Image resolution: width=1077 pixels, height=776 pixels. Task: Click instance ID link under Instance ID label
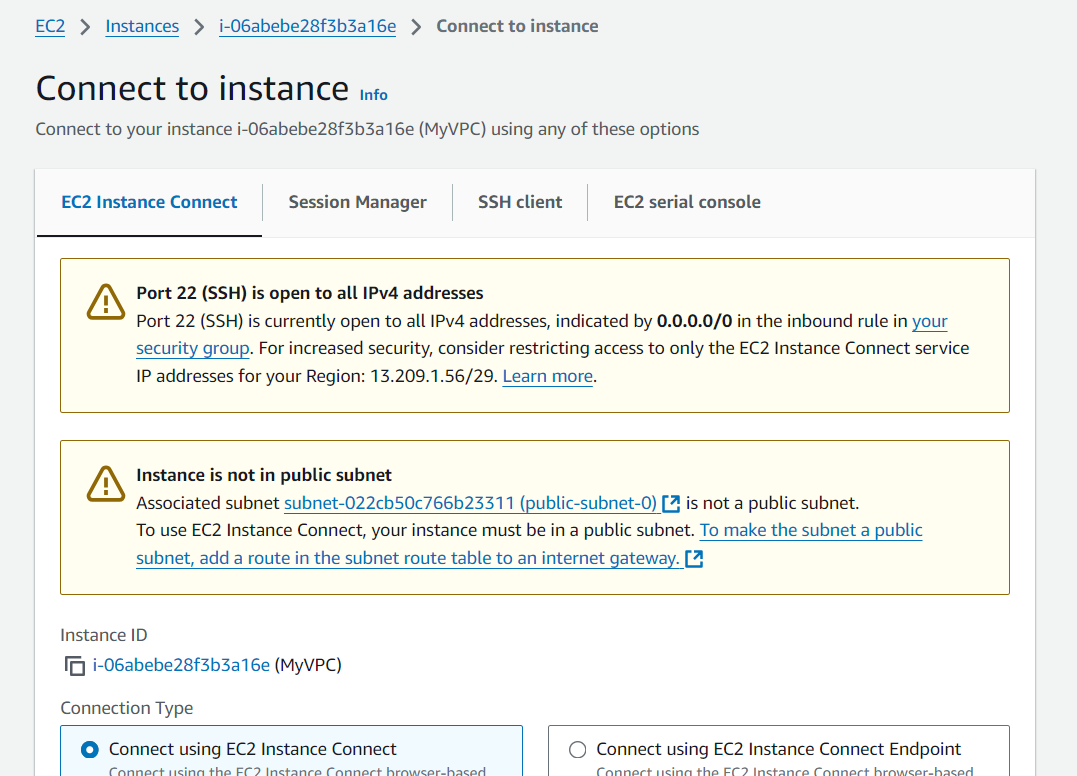click(x=181, y=665)
